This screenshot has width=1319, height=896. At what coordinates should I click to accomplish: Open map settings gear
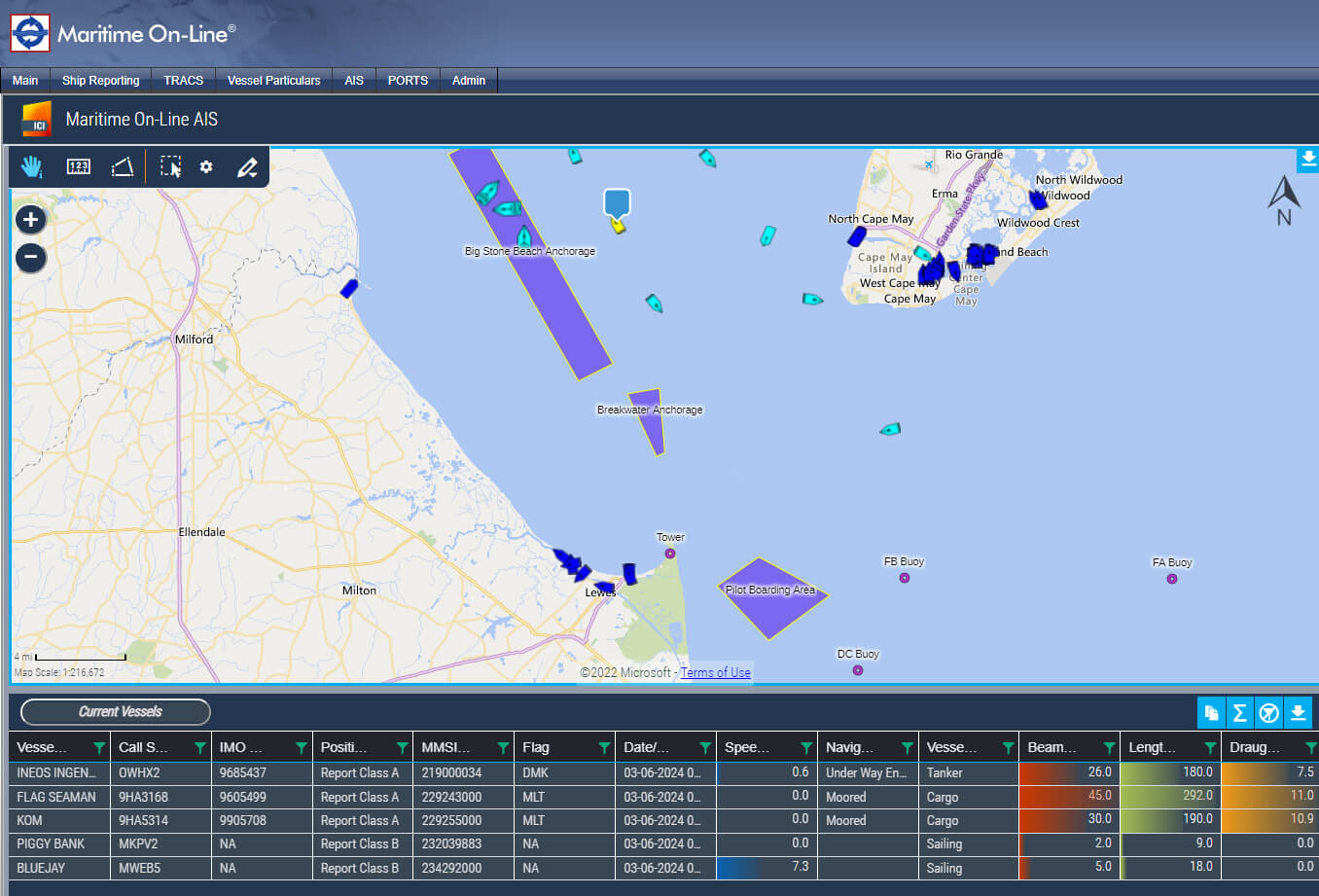coord(206,166)
